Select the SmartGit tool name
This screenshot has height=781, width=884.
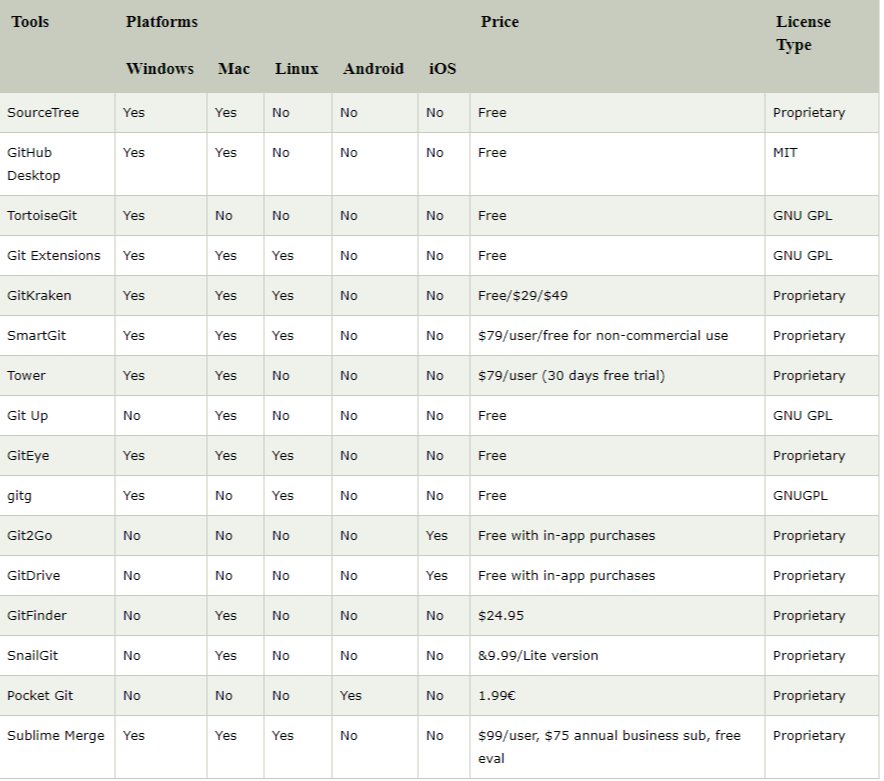click(x=36, y=336)
